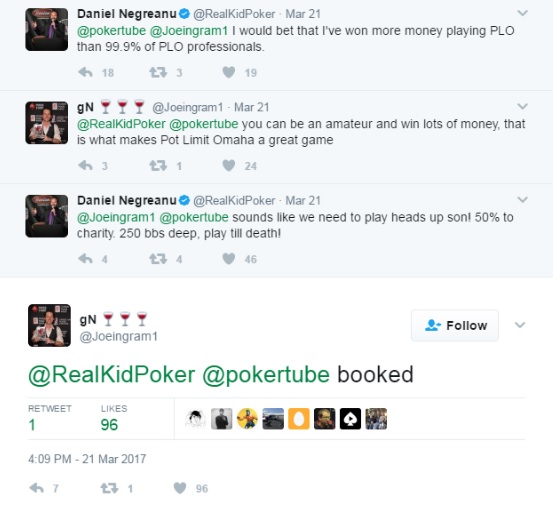Like the tweet with 19 likes
This screenshot has height=517, width=553.
[x=229, y=72]
